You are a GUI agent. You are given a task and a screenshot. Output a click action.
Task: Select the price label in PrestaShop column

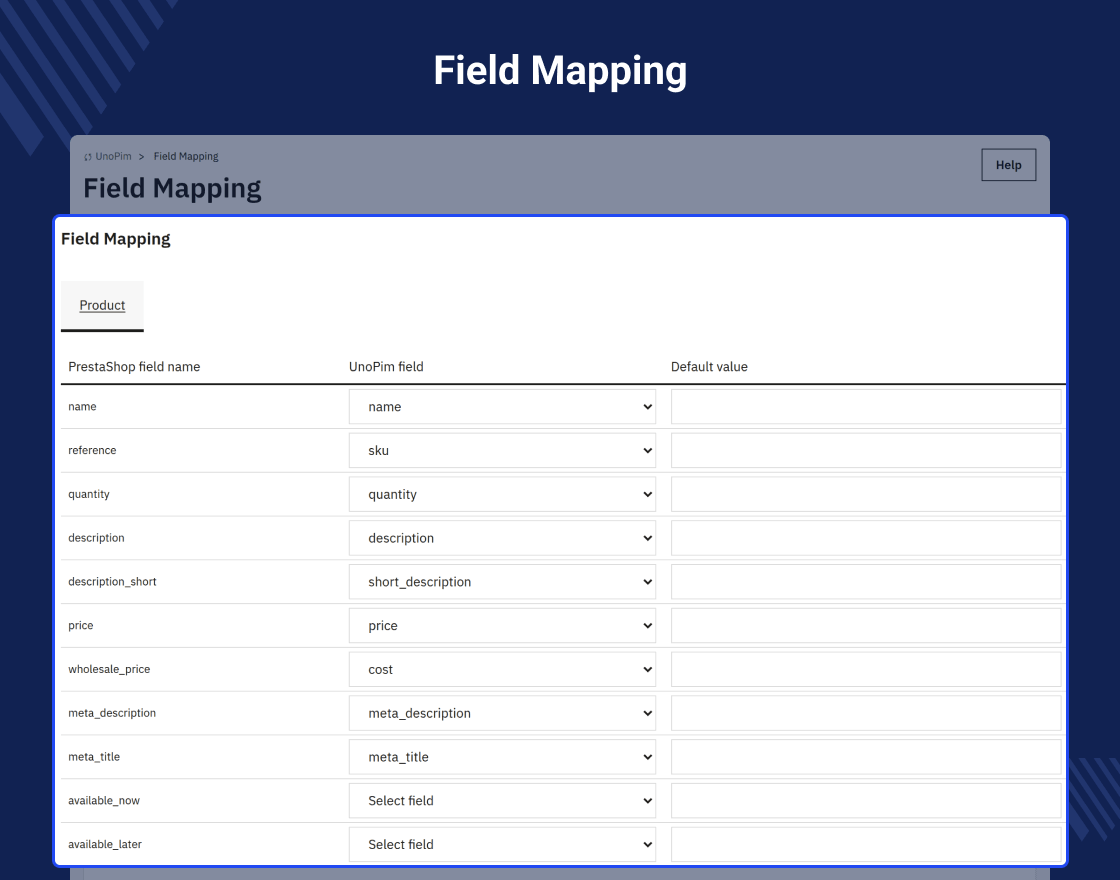coord(81,626)
